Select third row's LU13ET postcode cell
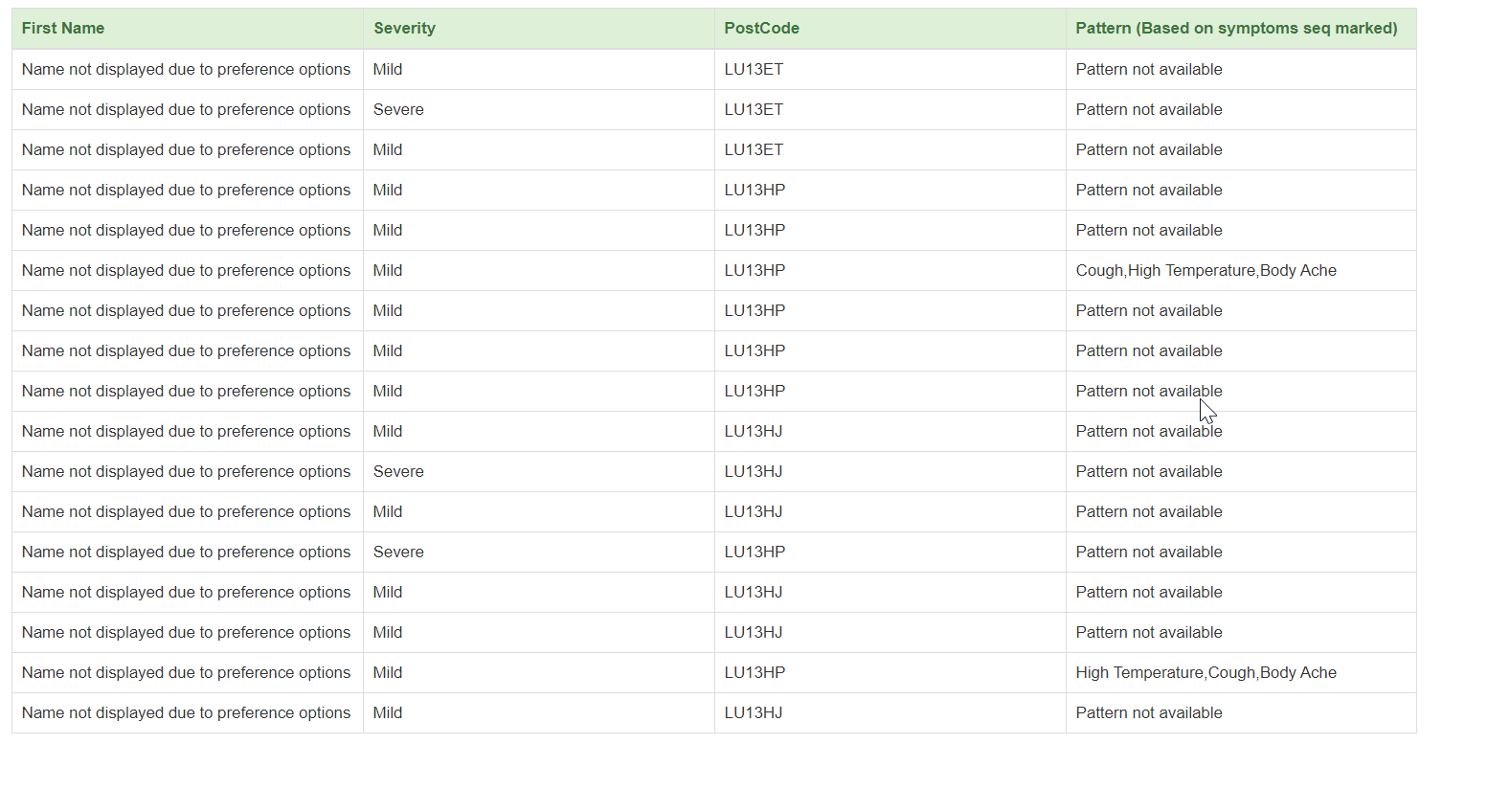 tap(890, 150)
